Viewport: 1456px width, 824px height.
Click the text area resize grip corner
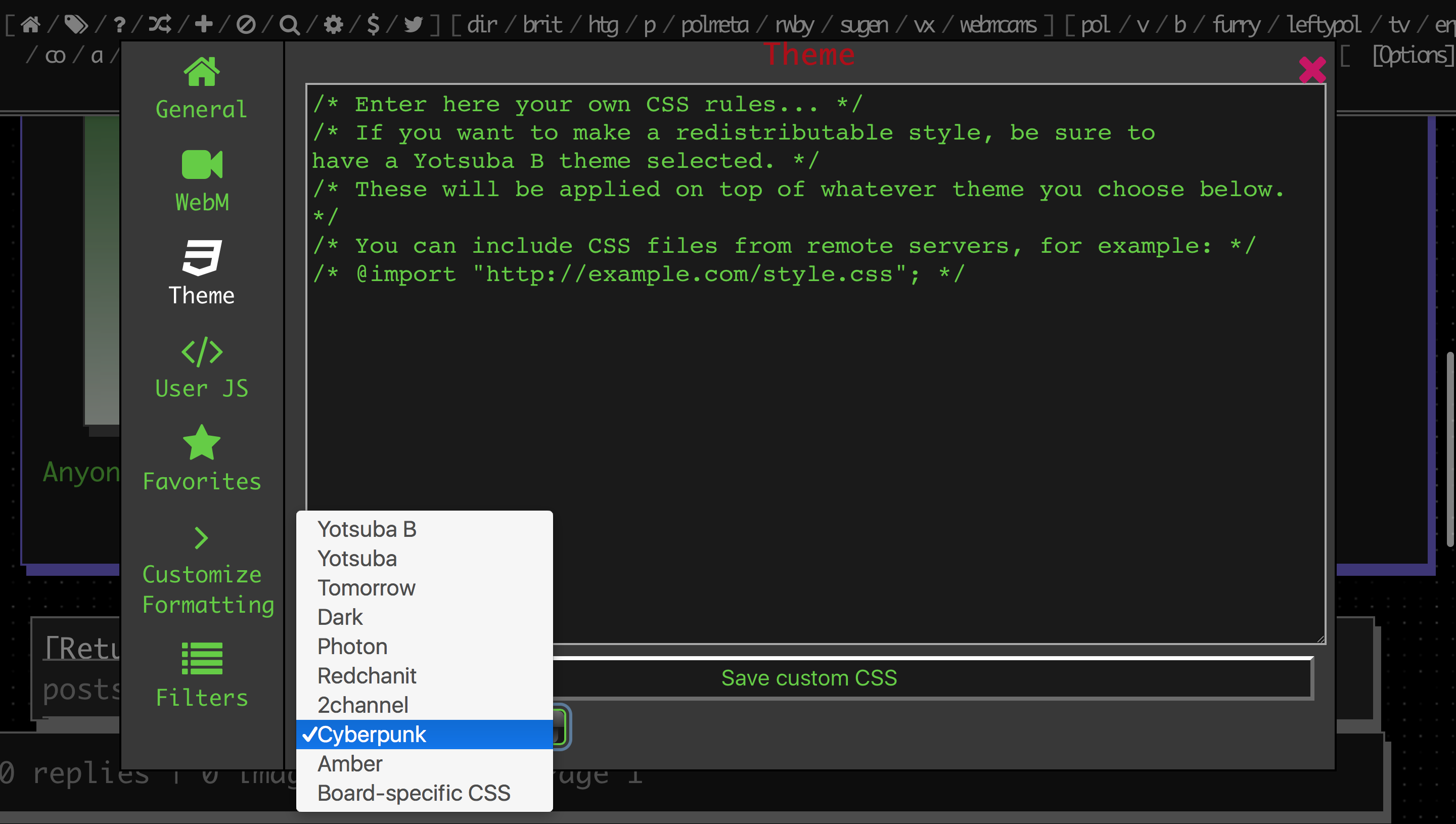[1320, 638]
